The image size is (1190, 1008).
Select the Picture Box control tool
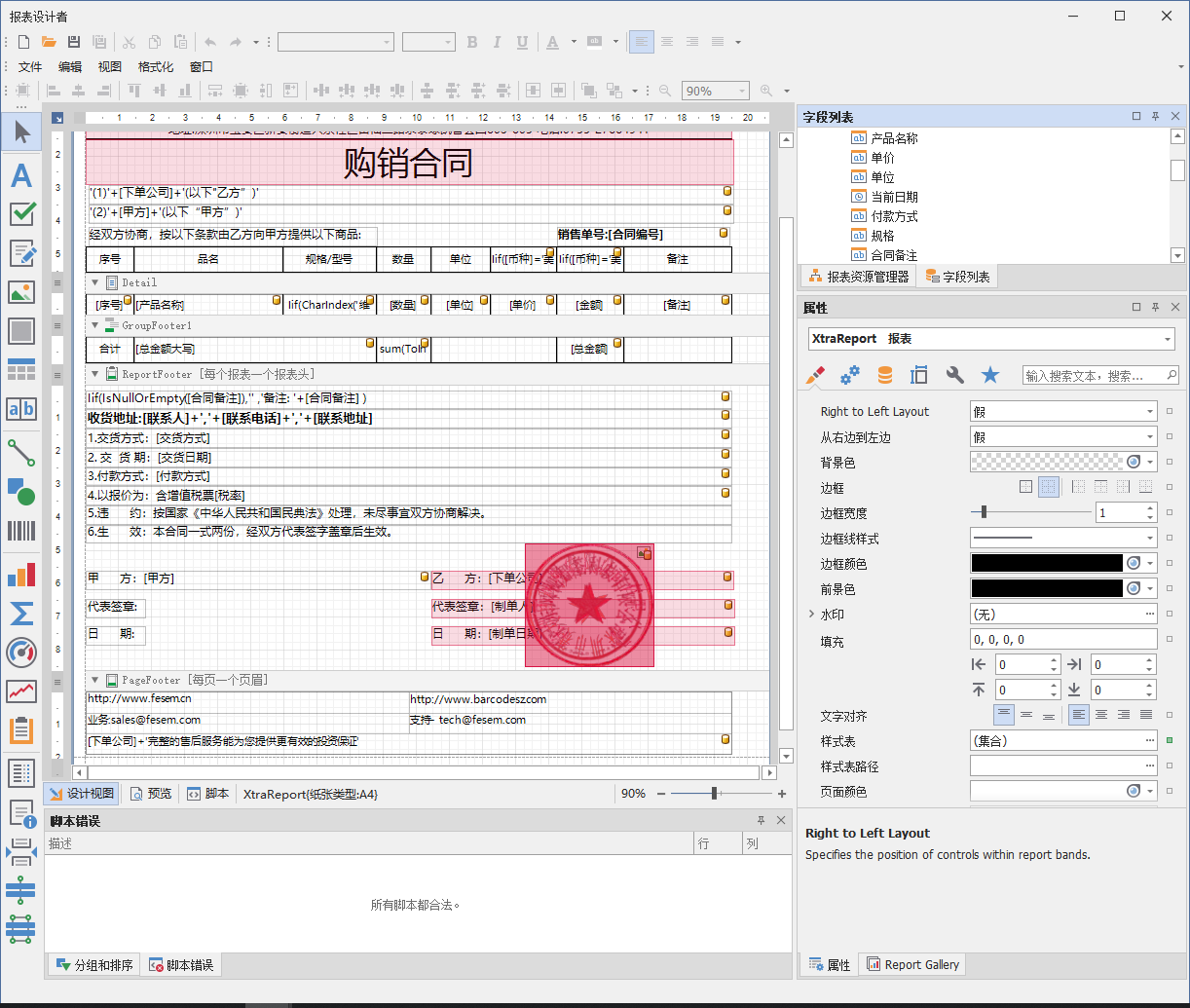click(x=20, y=291)
